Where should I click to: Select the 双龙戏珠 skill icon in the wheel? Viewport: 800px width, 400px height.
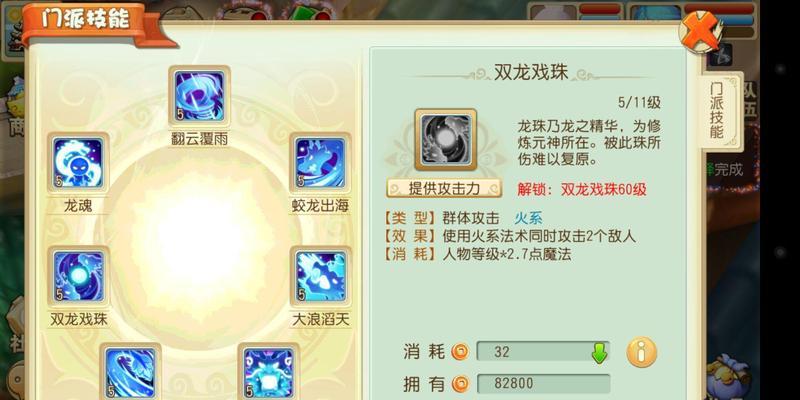(x=79, y=276)
